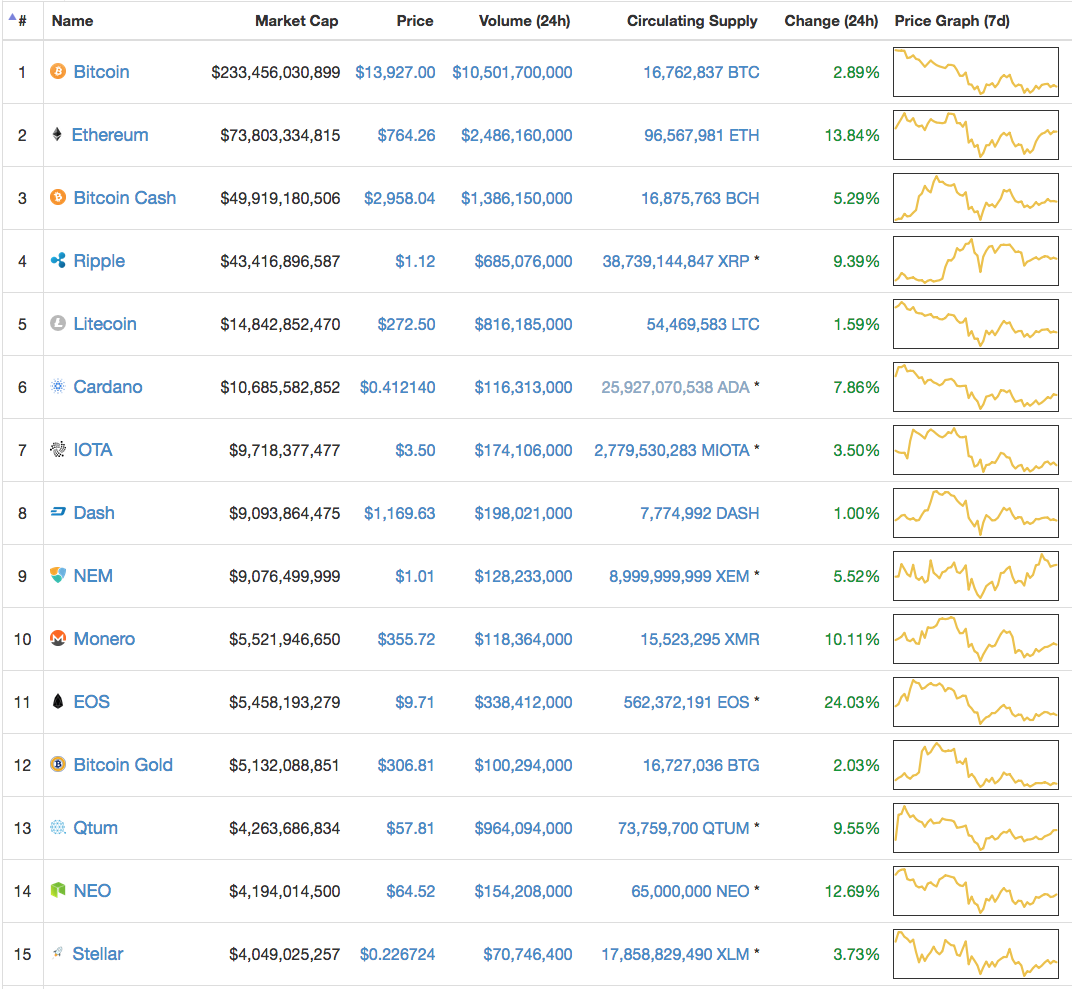Open Bitcoin 7-day price graph

point(976,72)
